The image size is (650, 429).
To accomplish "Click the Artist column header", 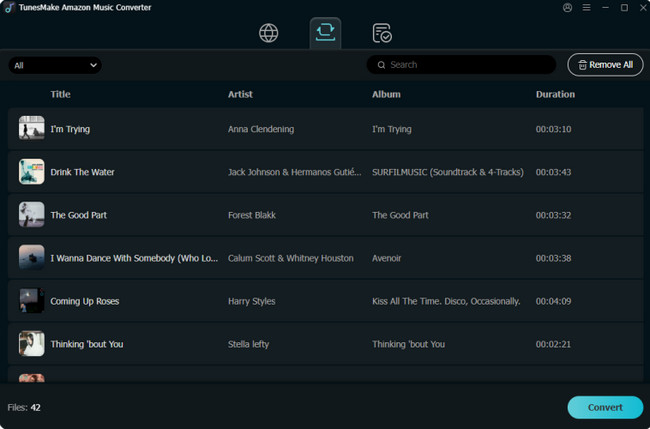I will click(x=240, y=94).
